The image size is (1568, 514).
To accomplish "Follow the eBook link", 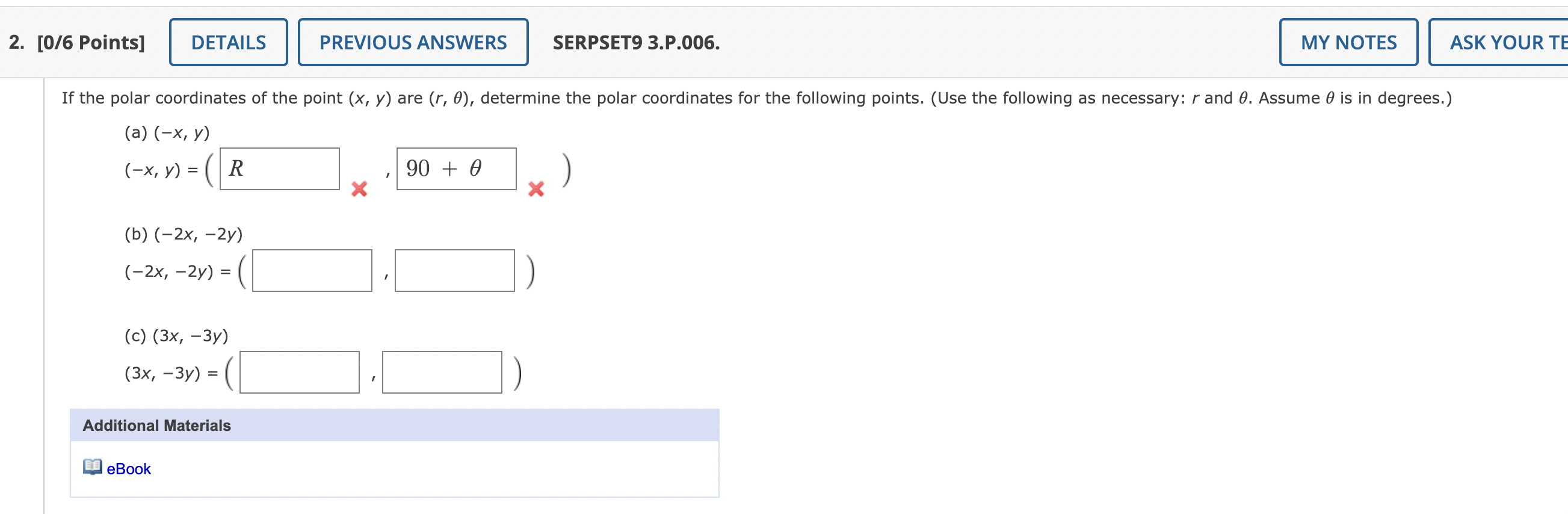I will pyautogui.click(x=128, y=468).
